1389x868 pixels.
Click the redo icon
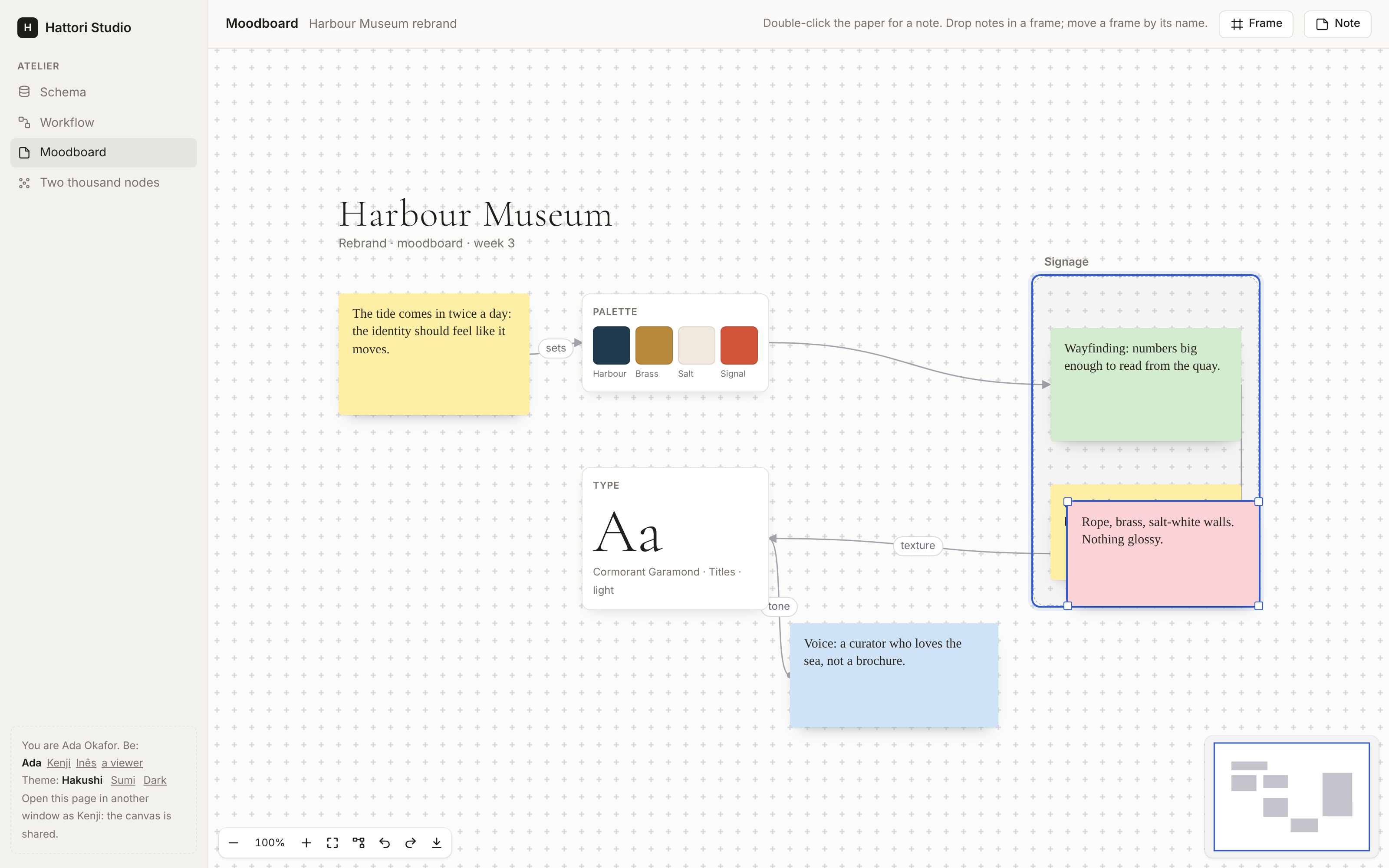pyautogui.click(x=410, y=843)
